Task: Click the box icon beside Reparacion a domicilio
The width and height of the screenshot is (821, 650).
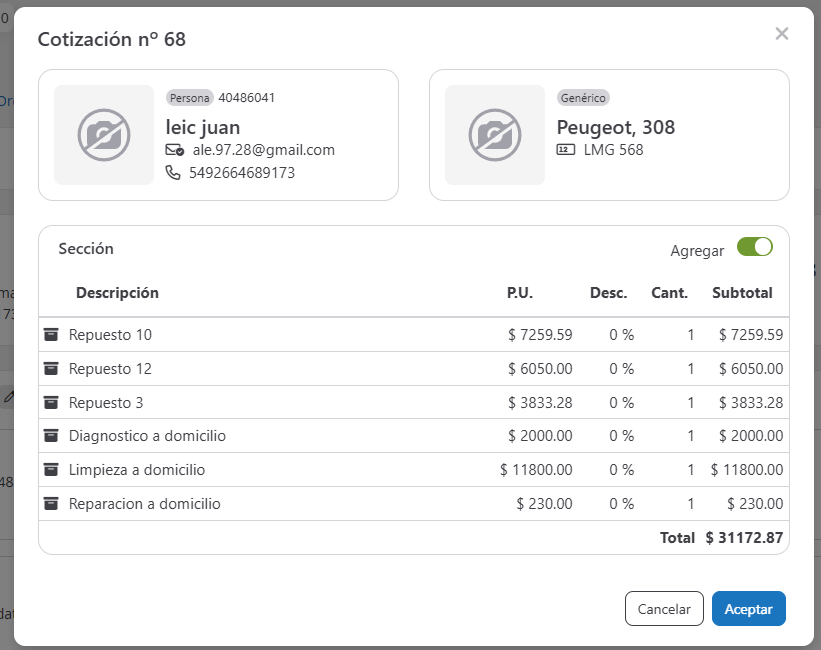Action: [x=51, y=503]
